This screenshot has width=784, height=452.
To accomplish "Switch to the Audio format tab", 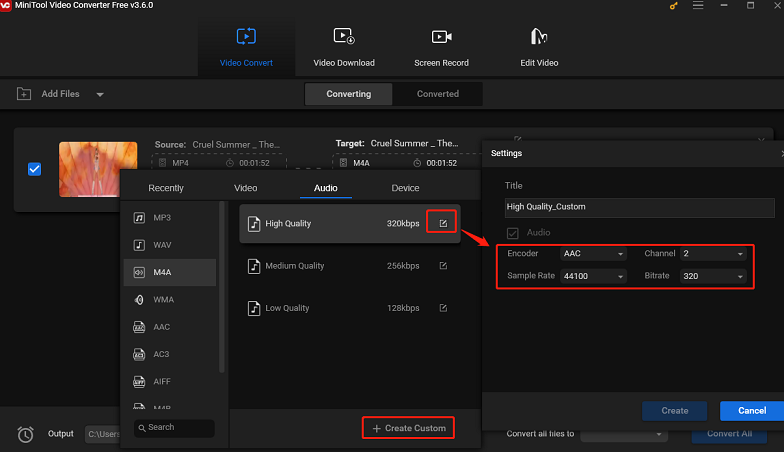I will coord(326,188).
